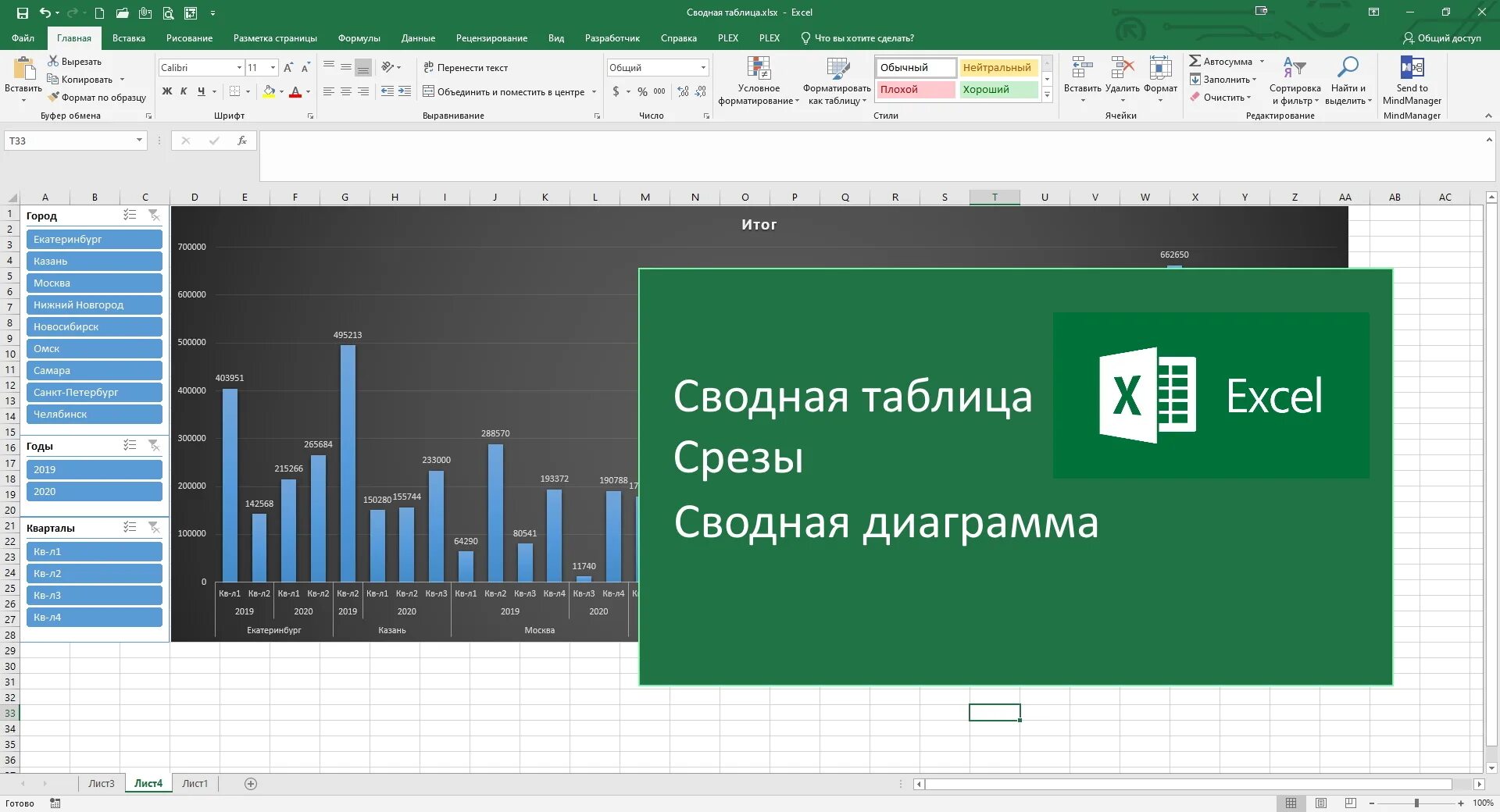The image size is (1500, 812).
Task: Click the Sort and Filter (Сортировка и фильтр) icon
Action: [x=1295, y=68]
